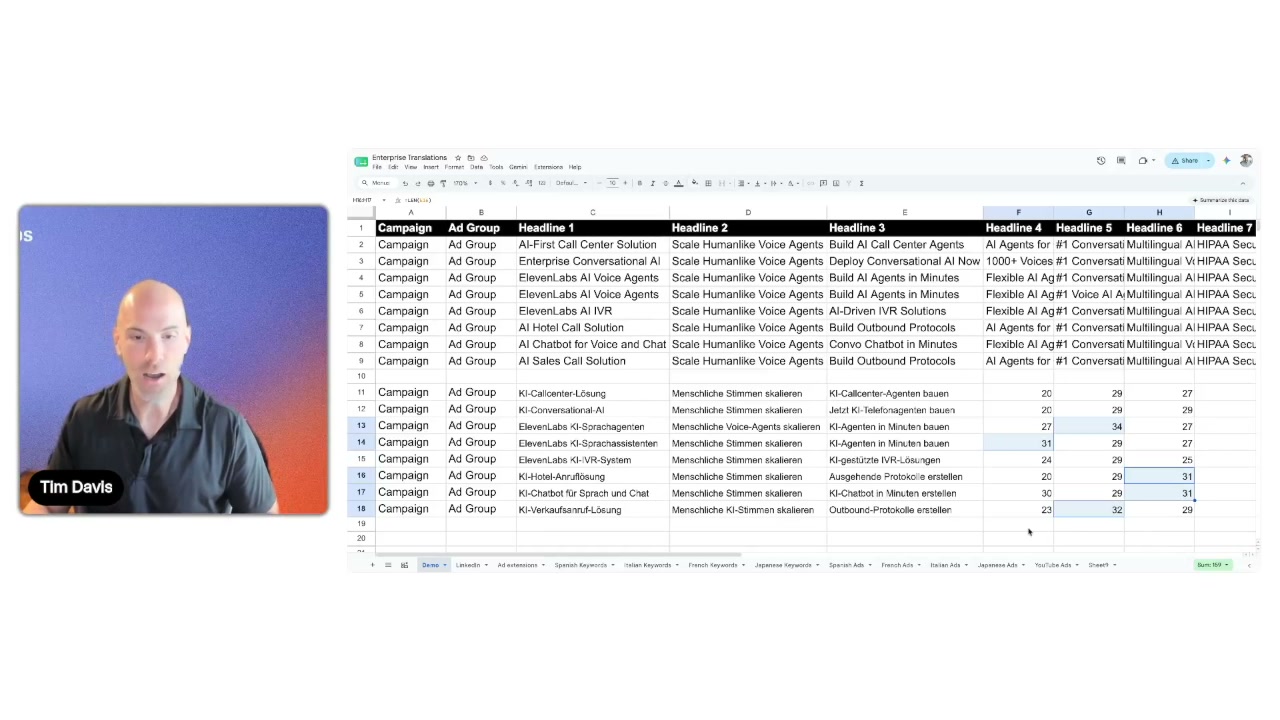Star the Enterprise Translations document
This screenshot has width=1280, height=720.
(458, 158)
